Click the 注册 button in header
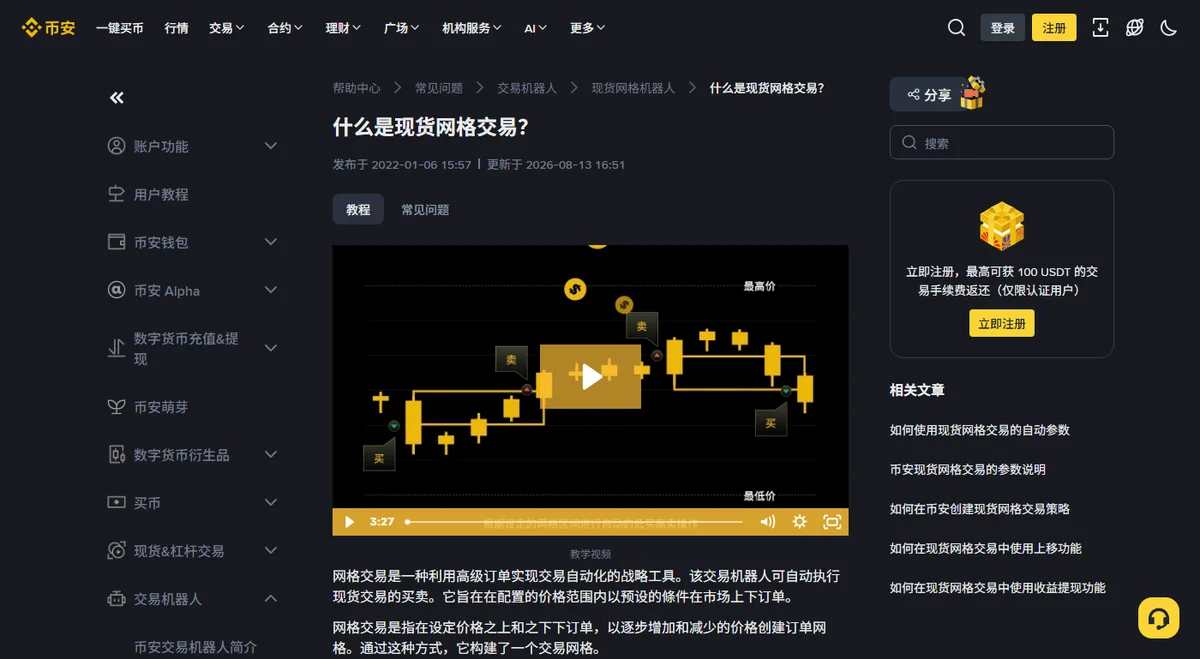Screen dimensions: 1200x659 pos(1054,28)
